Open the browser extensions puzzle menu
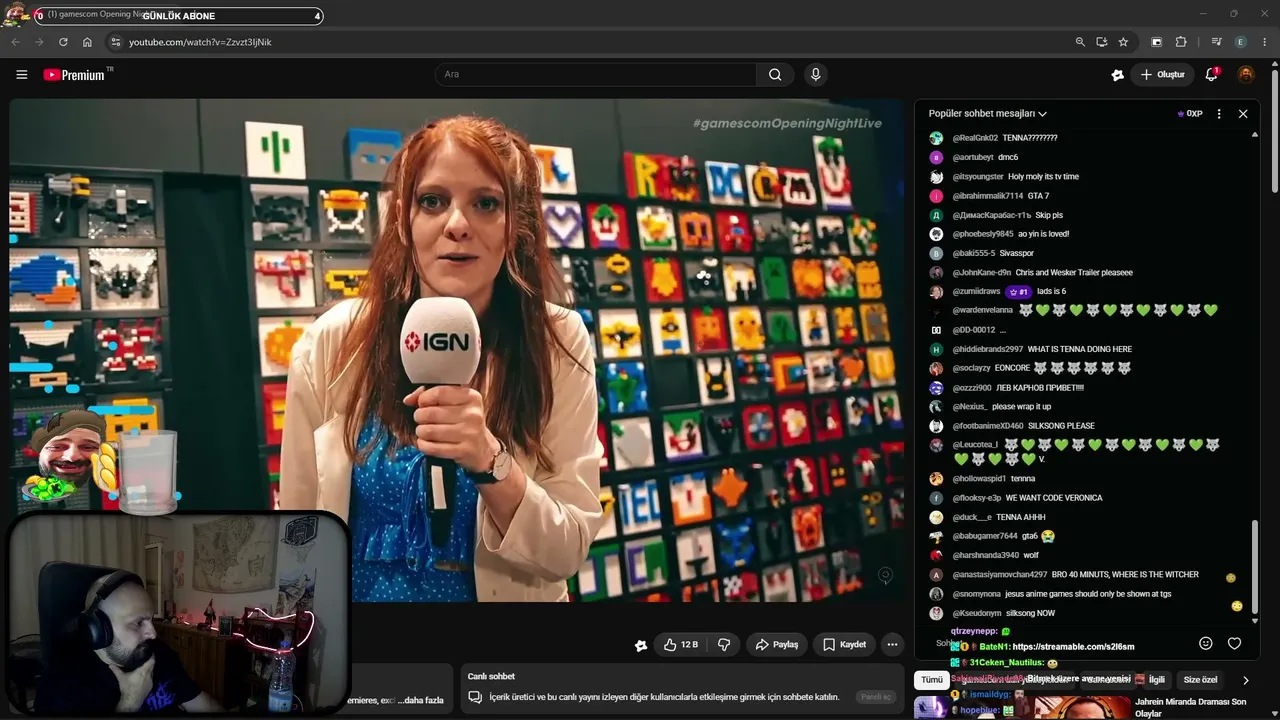 pos(1181,42)
